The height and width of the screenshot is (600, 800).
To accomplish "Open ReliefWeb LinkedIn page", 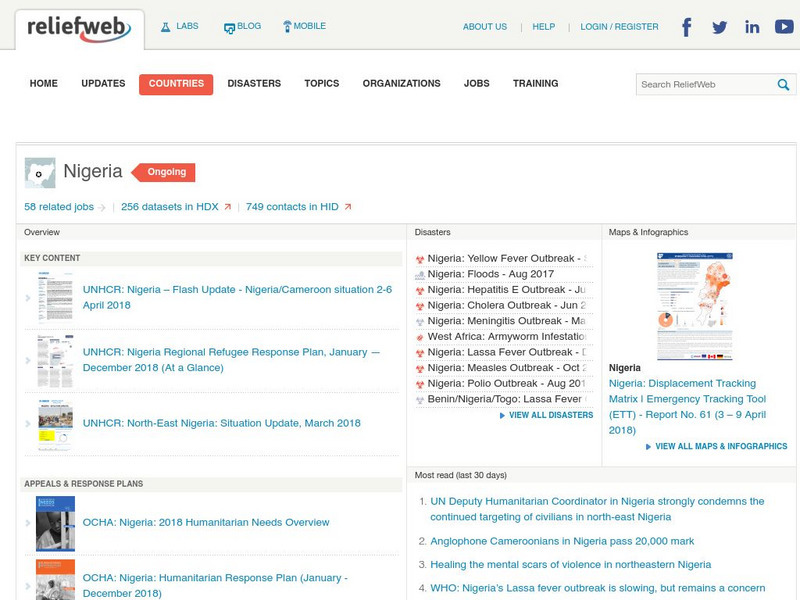I will coord(752,27).
